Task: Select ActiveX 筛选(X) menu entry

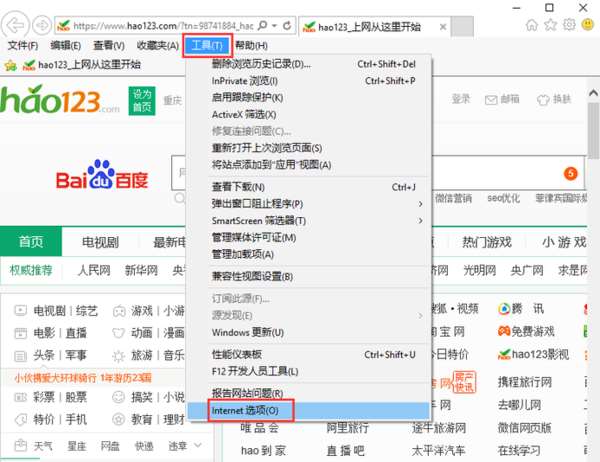Action: pyautogui.click(x=309, y=114)
